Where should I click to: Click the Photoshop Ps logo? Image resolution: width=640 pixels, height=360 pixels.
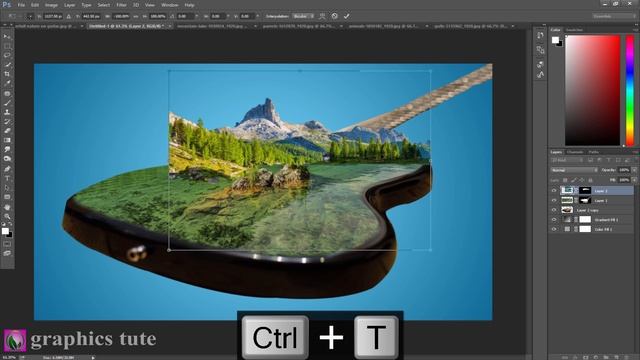7,5
